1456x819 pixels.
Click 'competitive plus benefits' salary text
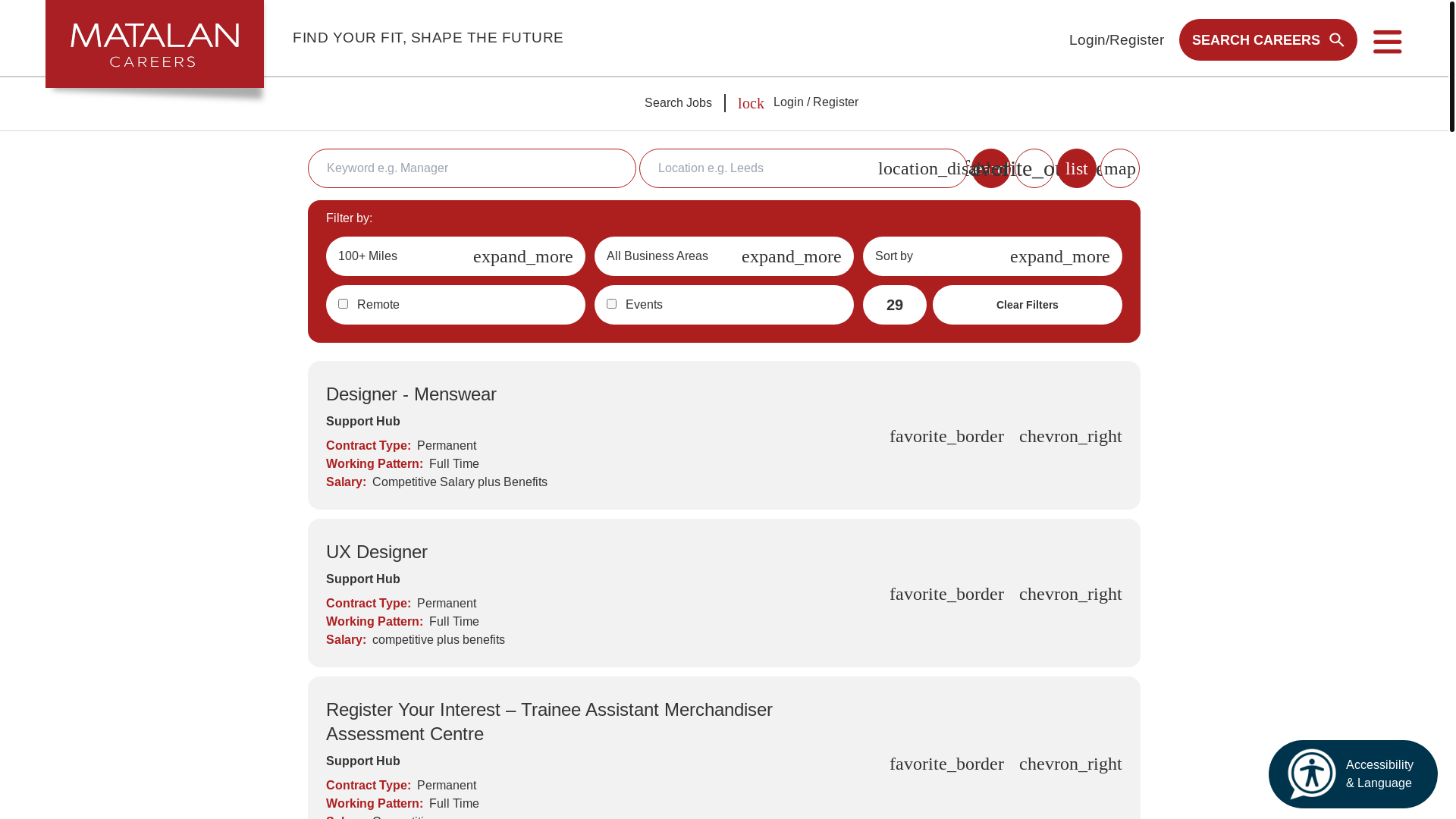click(438, 640)
